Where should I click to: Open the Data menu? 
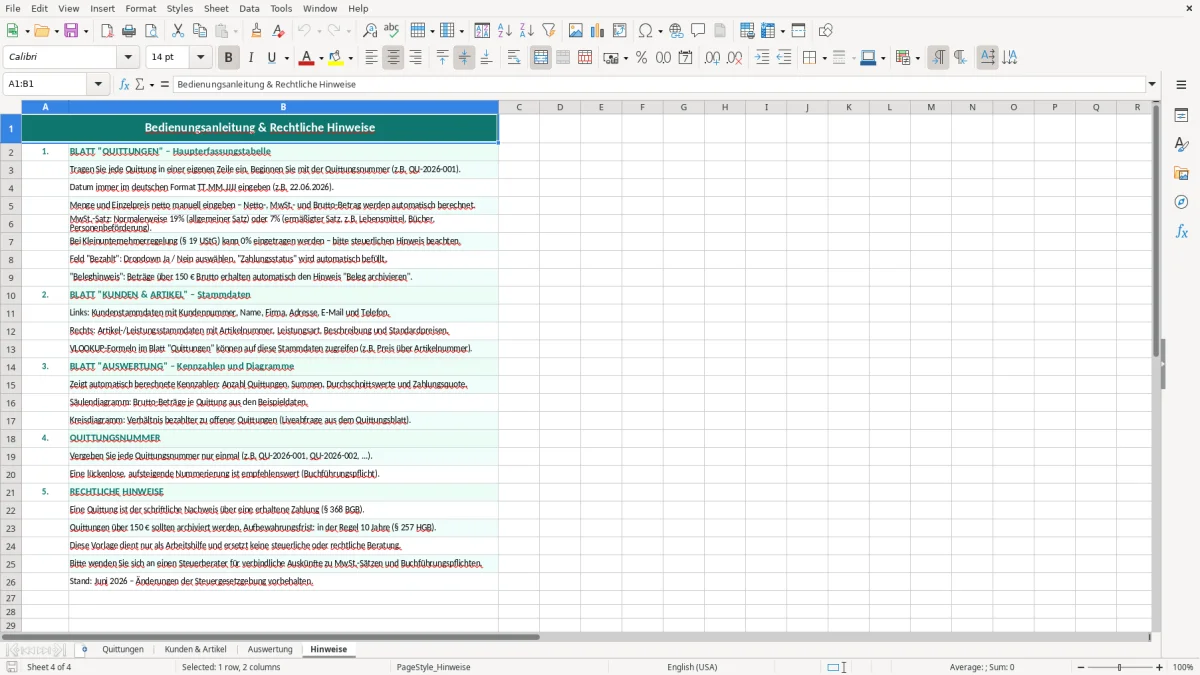(249, 8)
